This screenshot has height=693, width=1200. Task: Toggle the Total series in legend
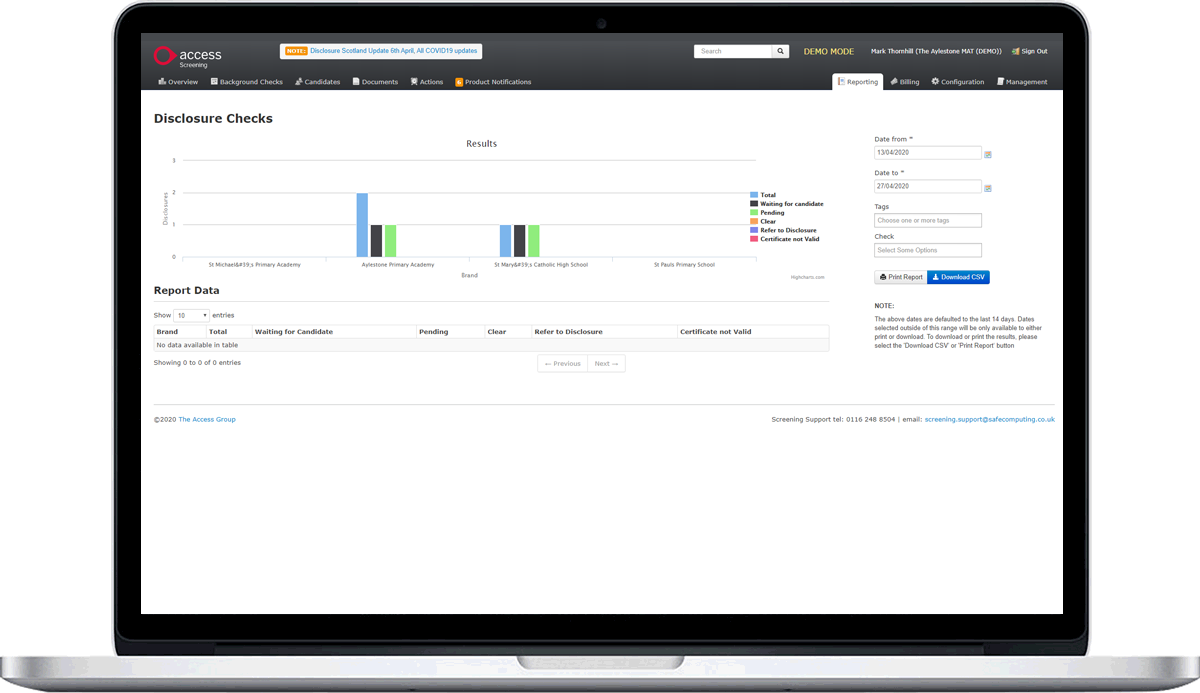pyautogui.click(x=767, y=195)
